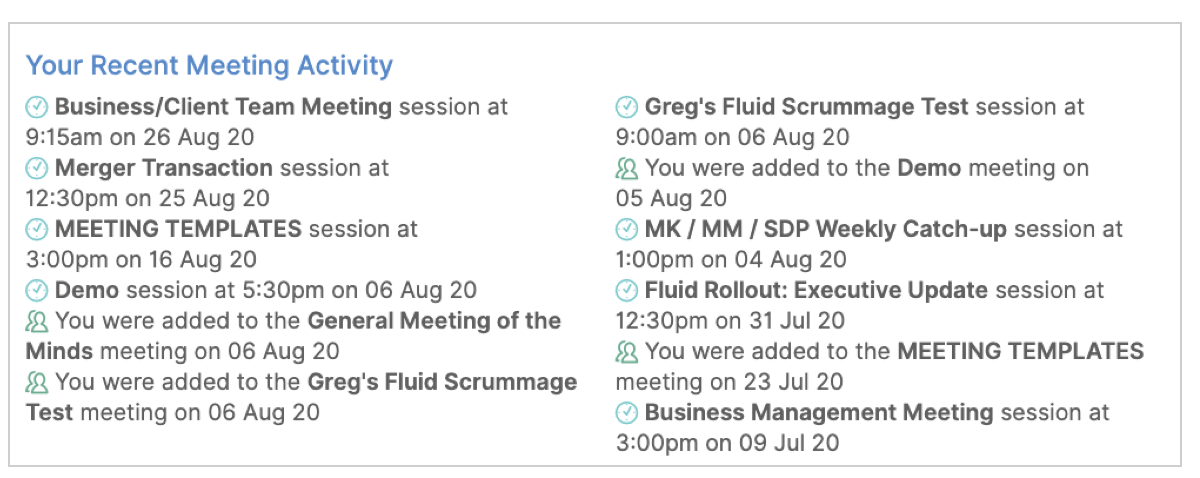This screenshot has width=1200, height=478.
Task: Click clock icon beside Greg's Fluid Scrummage Test session
Action: [x=627, y=107]
